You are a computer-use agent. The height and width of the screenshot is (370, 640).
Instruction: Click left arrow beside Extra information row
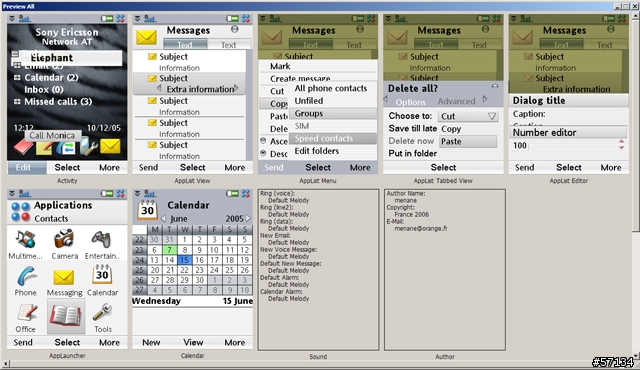(x=159, y=89)
